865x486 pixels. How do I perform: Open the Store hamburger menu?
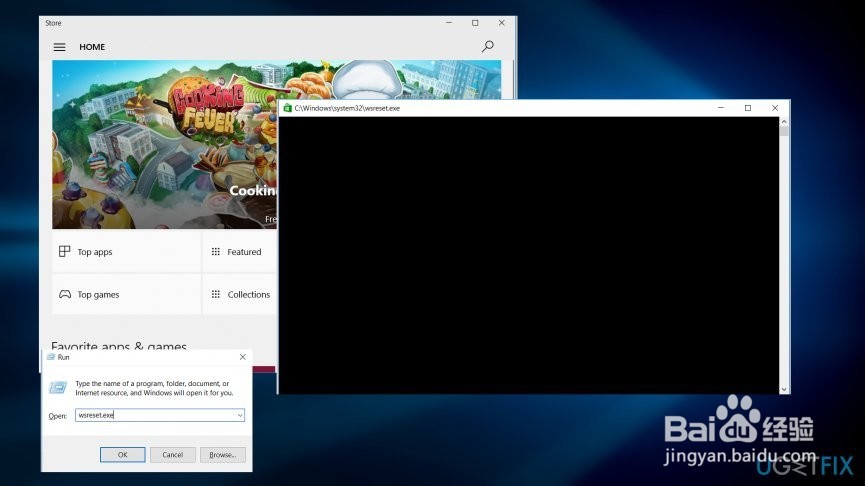[59, 47]
